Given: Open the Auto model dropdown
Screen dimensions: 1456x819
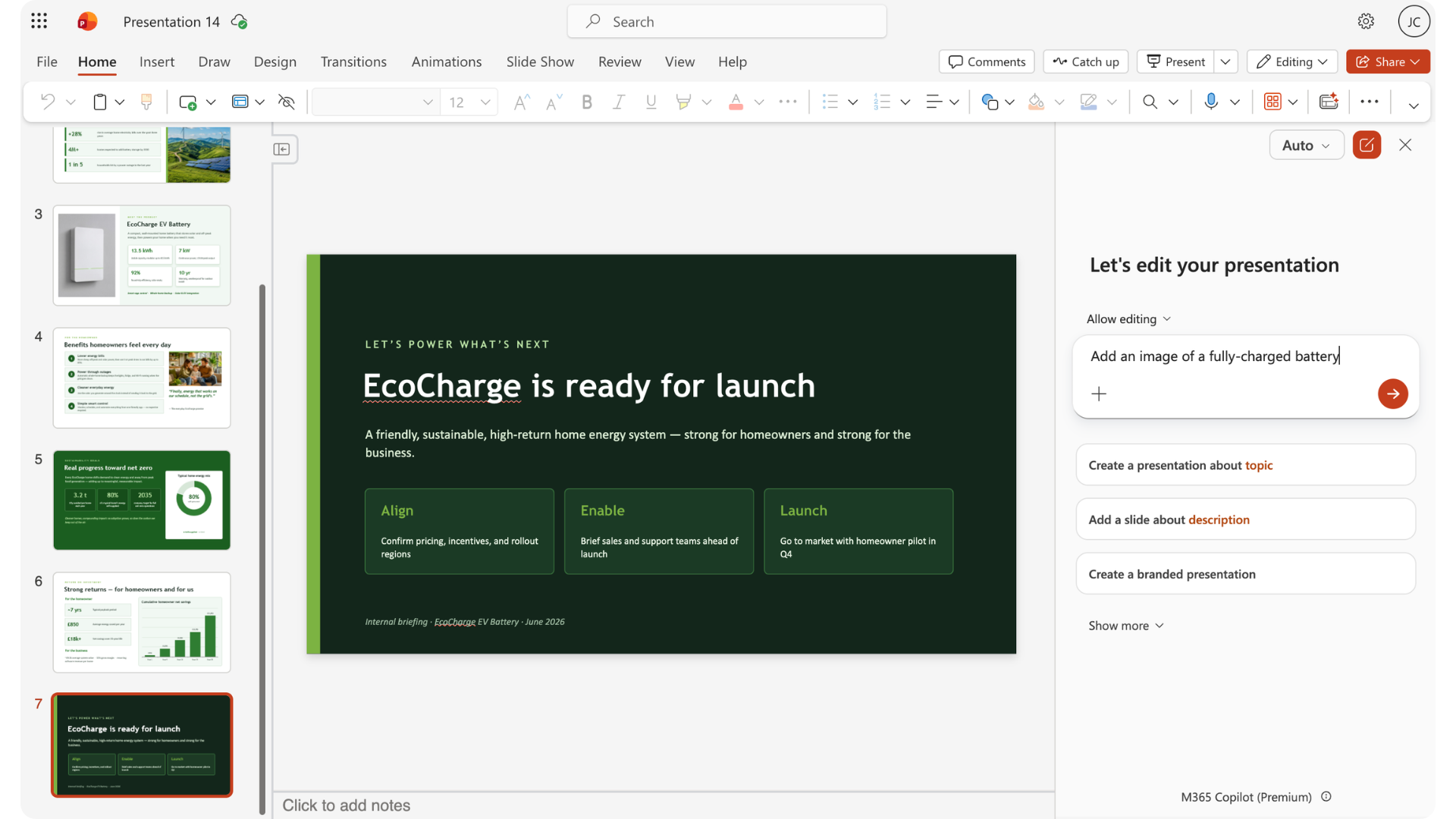Looking at the screenshot, I should click(x=1306, y=145).
